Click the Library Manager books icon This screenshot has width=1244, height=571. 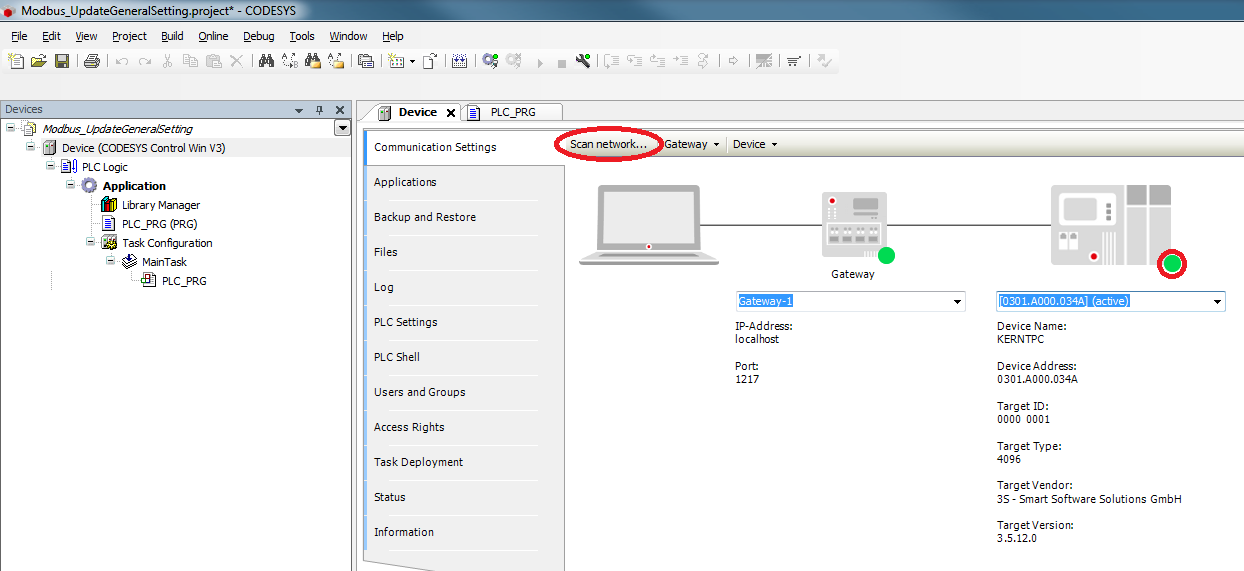(x=110, y=205)
